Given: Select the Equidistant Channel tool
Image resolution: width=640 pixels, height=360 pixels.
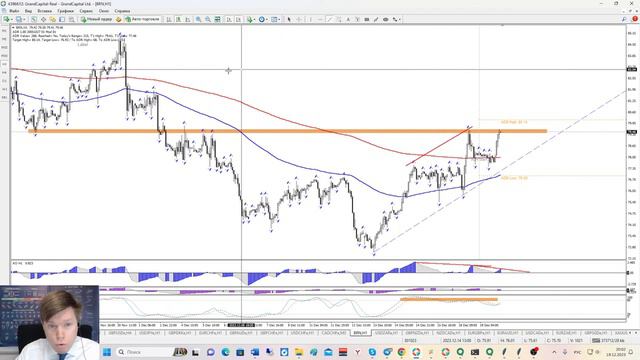Looking at the screenshot, I should tap(339, 19).
